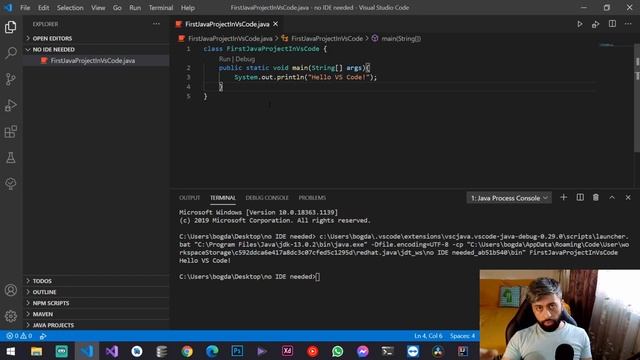640x360 pixels.
Task: Split the terminal panel
Action: pos(580,198)
